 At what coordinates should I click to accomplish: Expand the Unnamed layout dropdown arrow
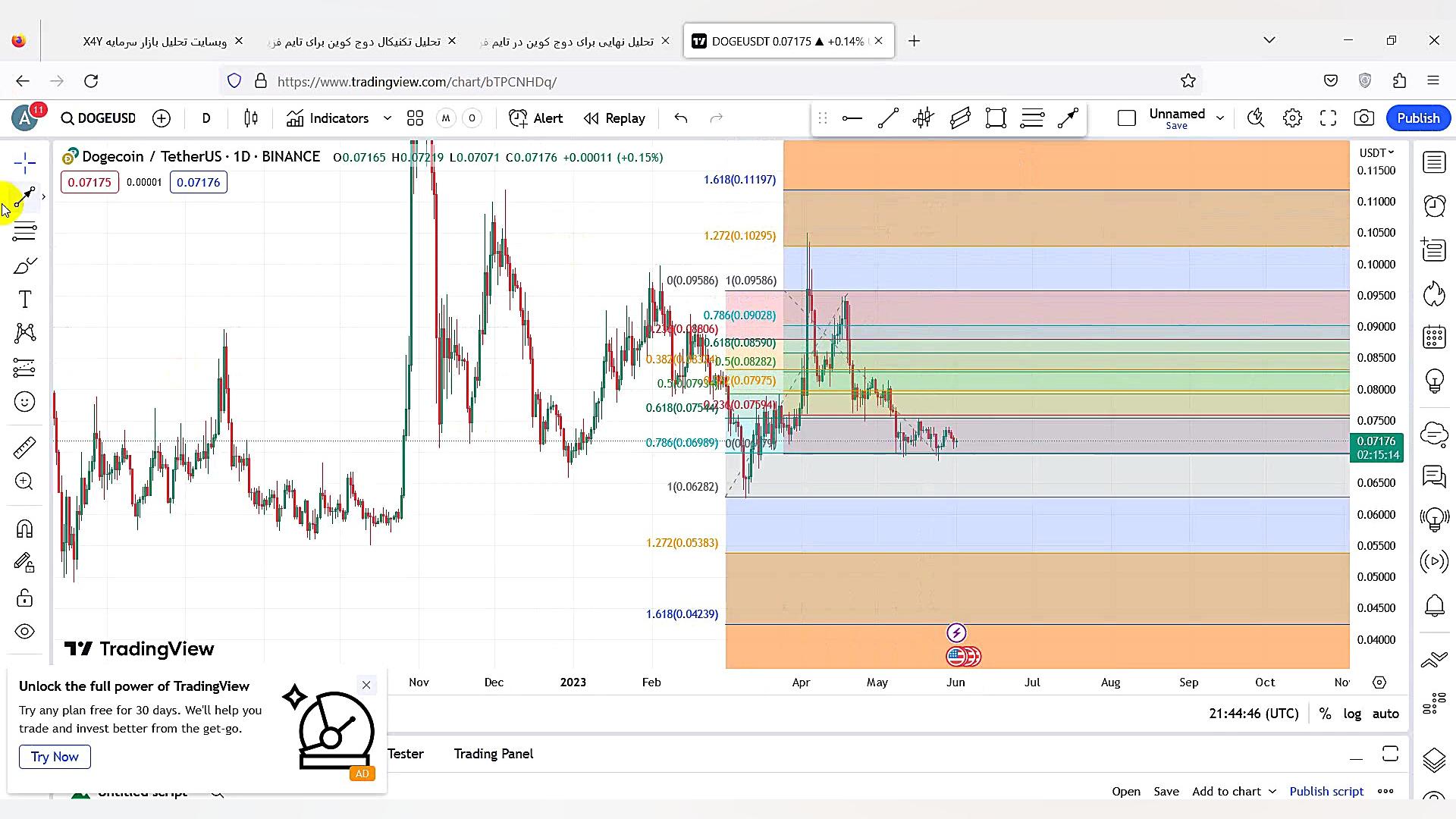(1220, 118)
